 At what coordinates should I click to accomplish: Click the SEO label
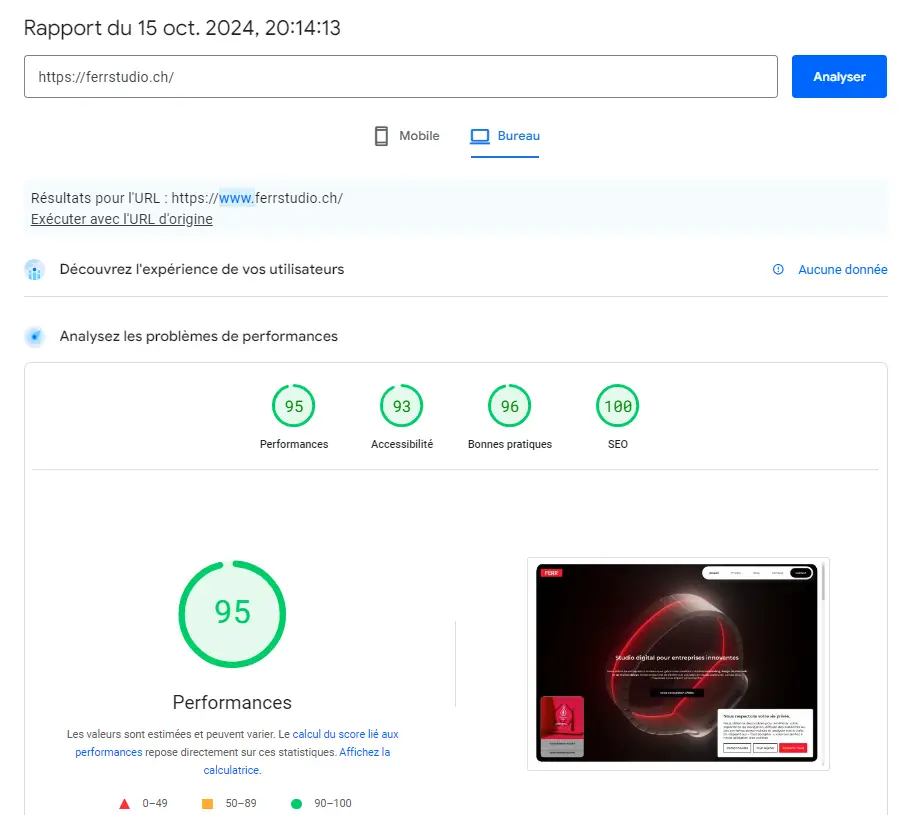coord(618,444)
